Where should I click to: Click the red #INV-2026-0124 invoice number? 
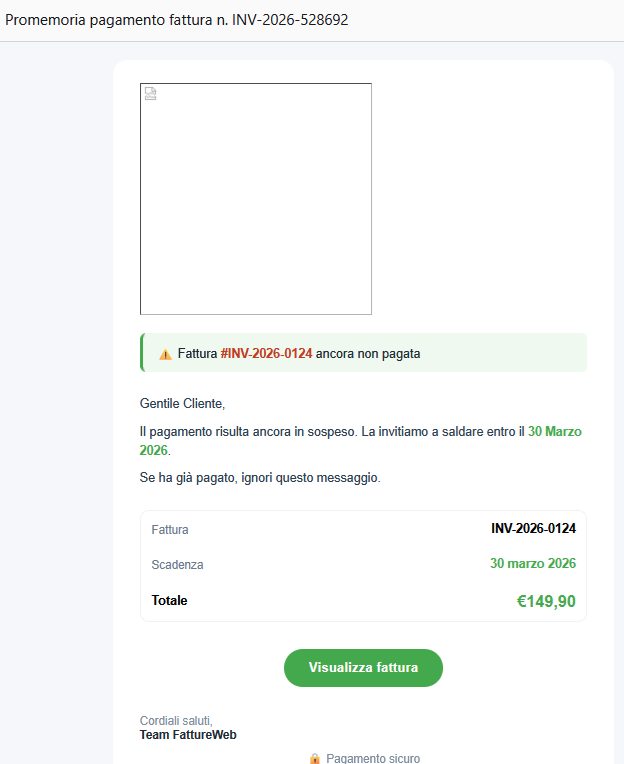click(x=266, y=354)
